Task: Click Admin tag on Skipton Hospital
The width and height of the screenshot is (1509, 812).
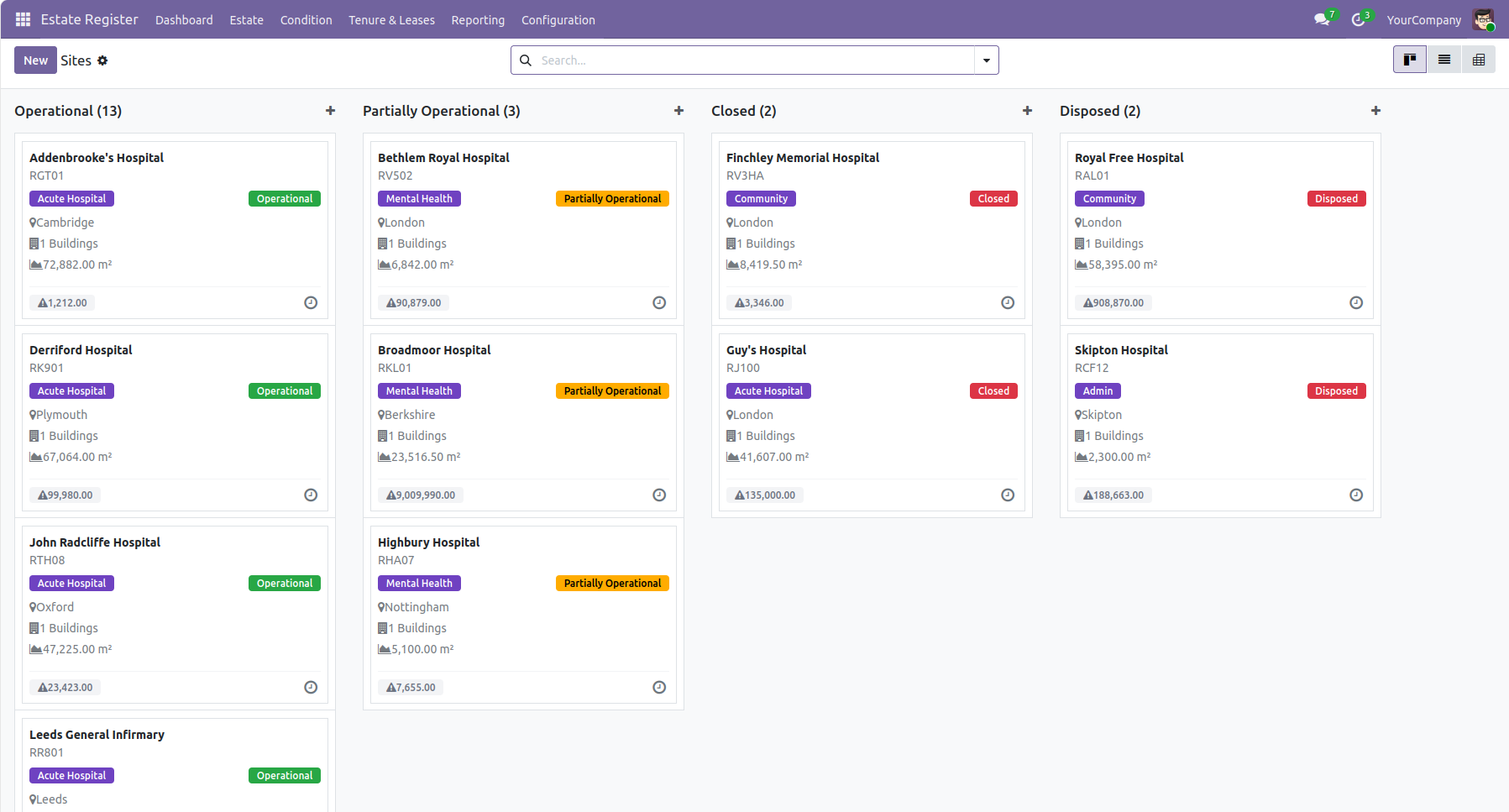Action: (x=1098, y=391)
